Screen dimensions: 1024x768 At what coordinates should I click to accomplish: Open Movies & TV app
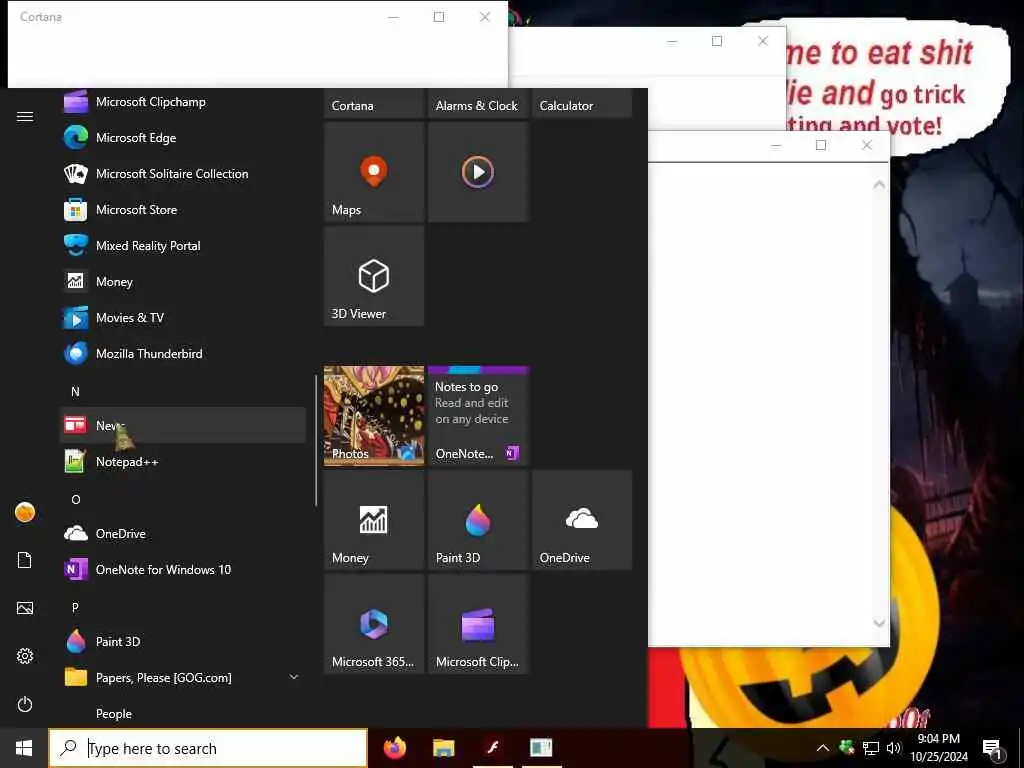(x=183, y=317)
